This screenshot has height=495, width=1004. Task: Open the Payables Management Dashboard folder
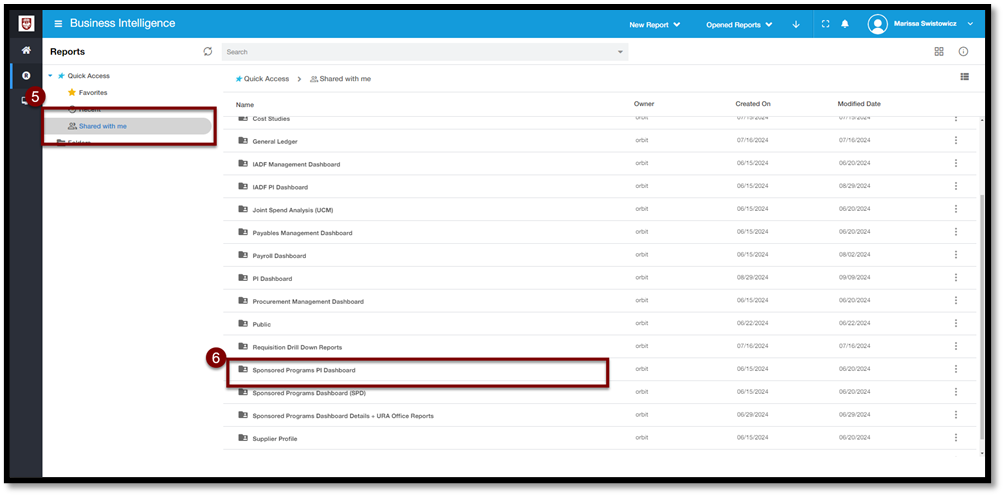302,233
